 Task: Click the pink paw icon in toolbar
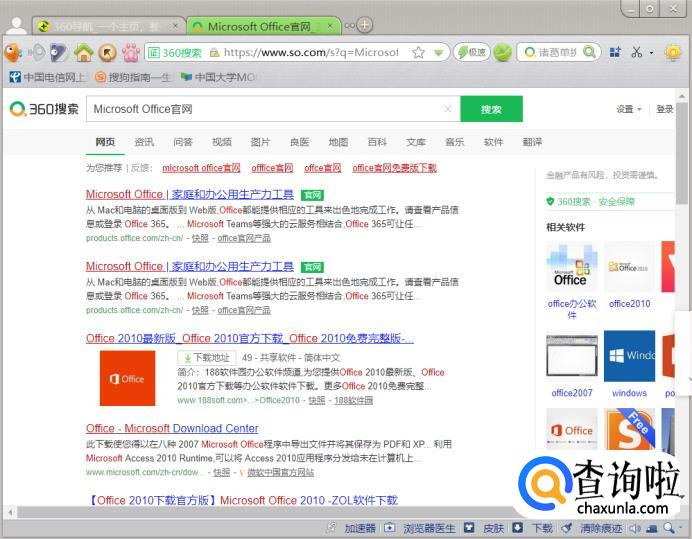pos(131,53)
